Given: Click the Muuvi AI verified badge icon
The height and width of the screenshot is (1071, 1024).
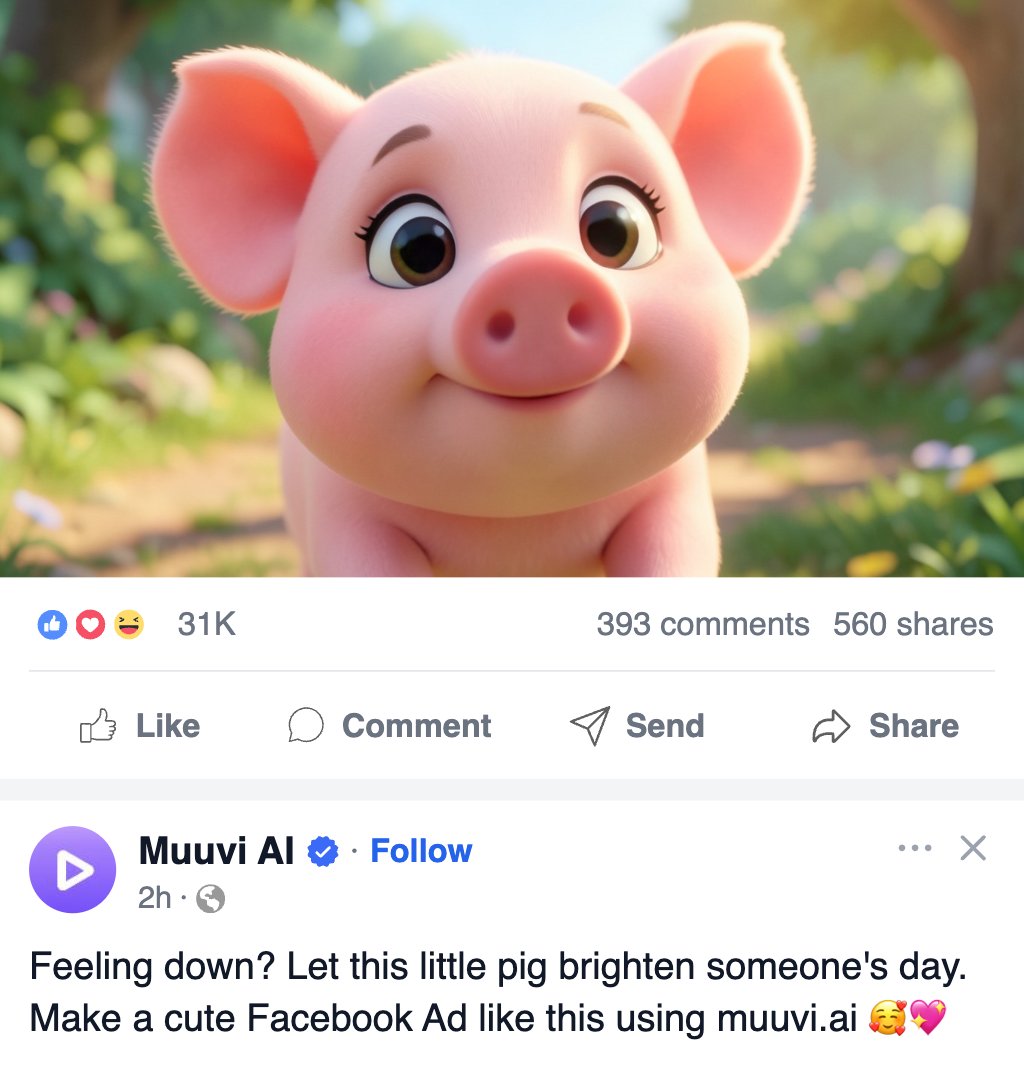Looking at the screenshot, I should point(321,850).
